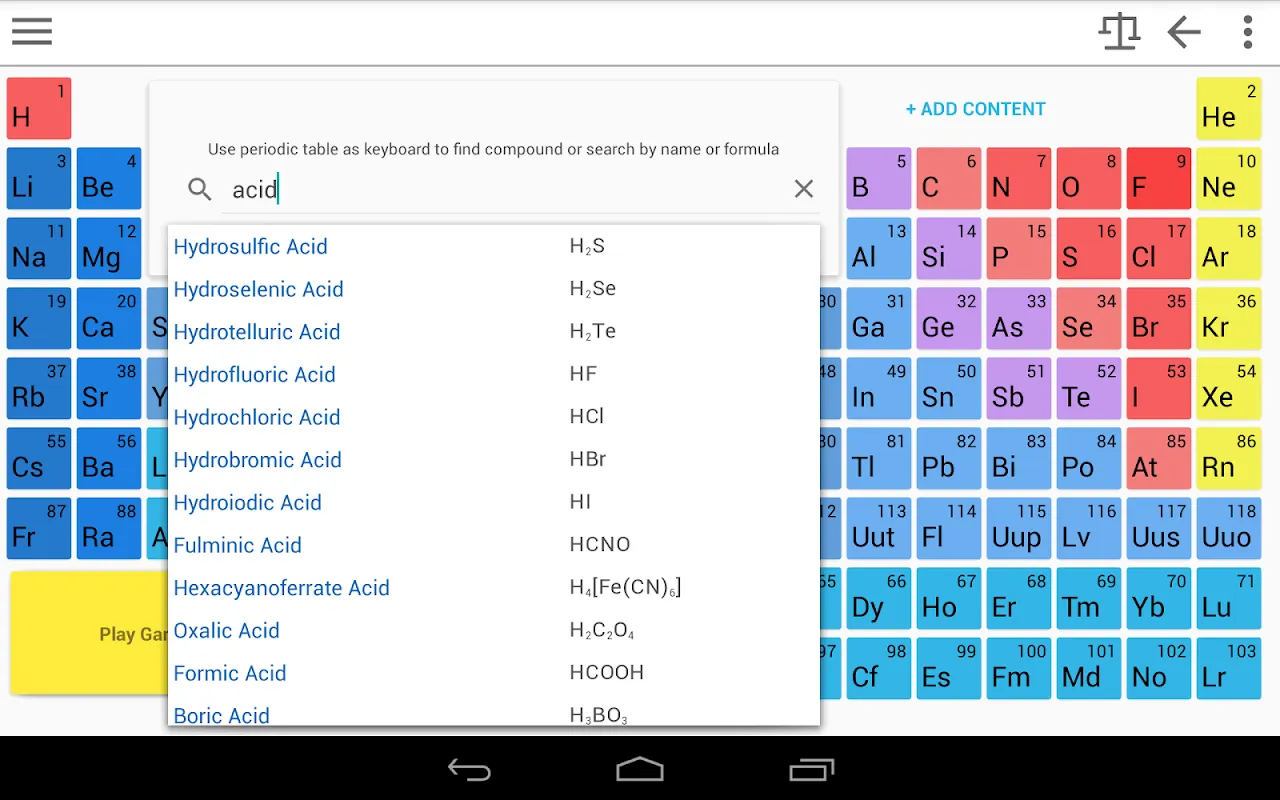Tap the yellow Helium element tile
Image resolution: width=1280 pixels, height=800 pixels.
1228,109
